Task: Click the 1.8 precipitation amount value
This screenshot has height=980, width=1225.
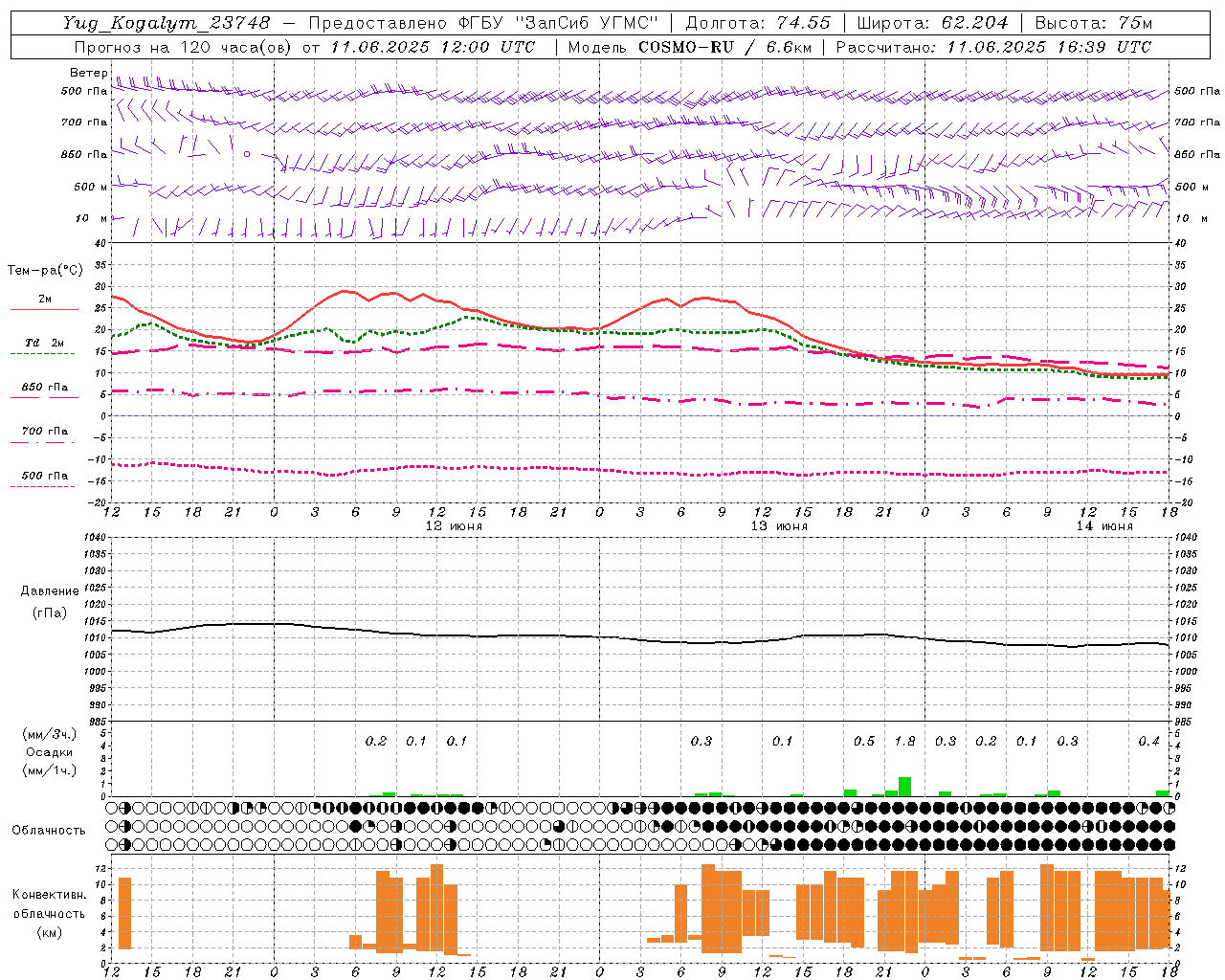Action: pos(904,741)
